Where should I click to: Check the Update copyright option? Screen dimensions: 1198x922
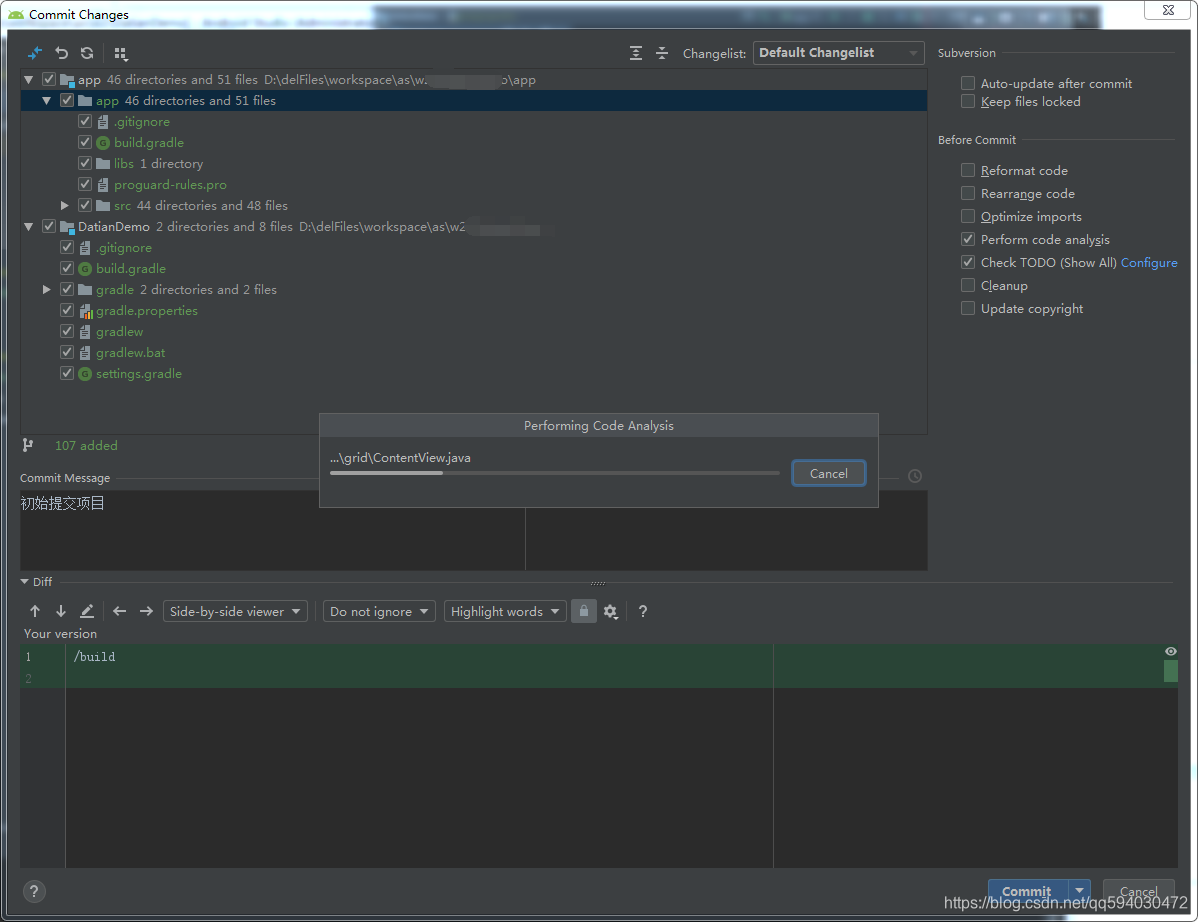pyautogui.click(x=967, y=308)
